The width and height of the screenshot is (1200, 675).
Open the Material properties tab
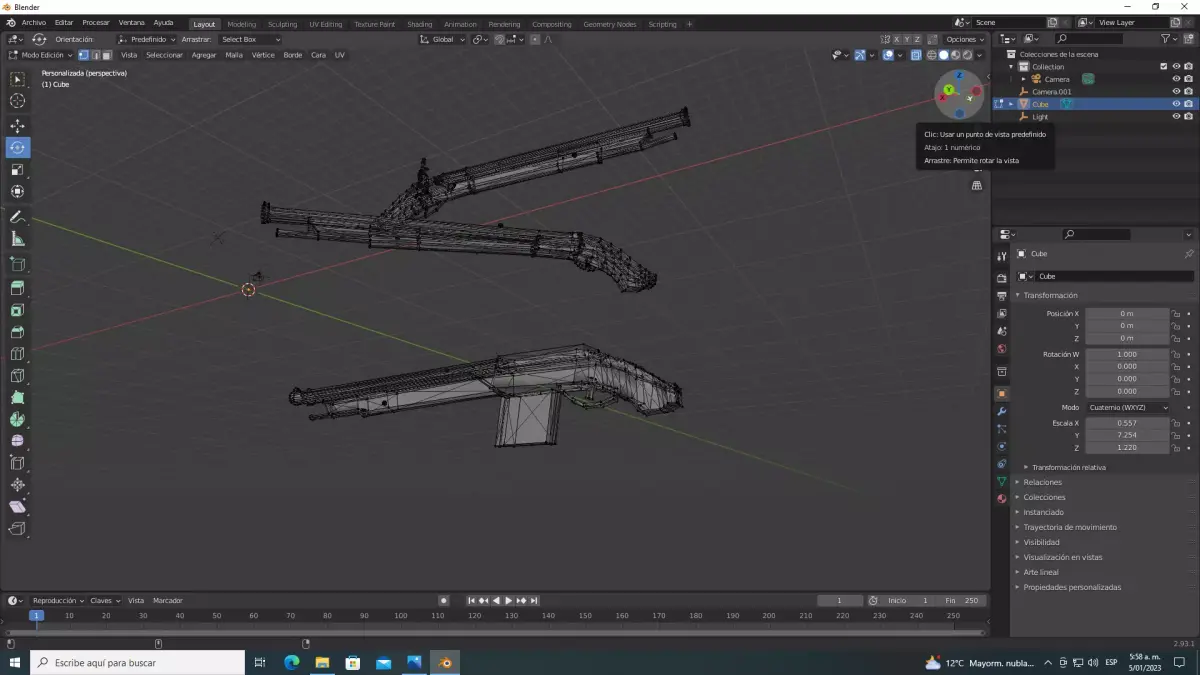[x=1001, y=498]
